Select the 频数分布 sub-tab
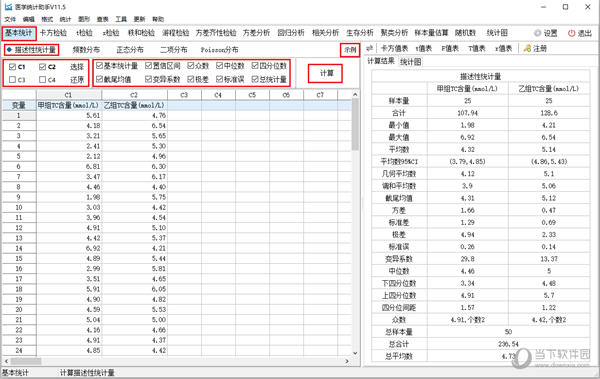The image size is (600, 379). pyautogui.click(x=86, y=50)
